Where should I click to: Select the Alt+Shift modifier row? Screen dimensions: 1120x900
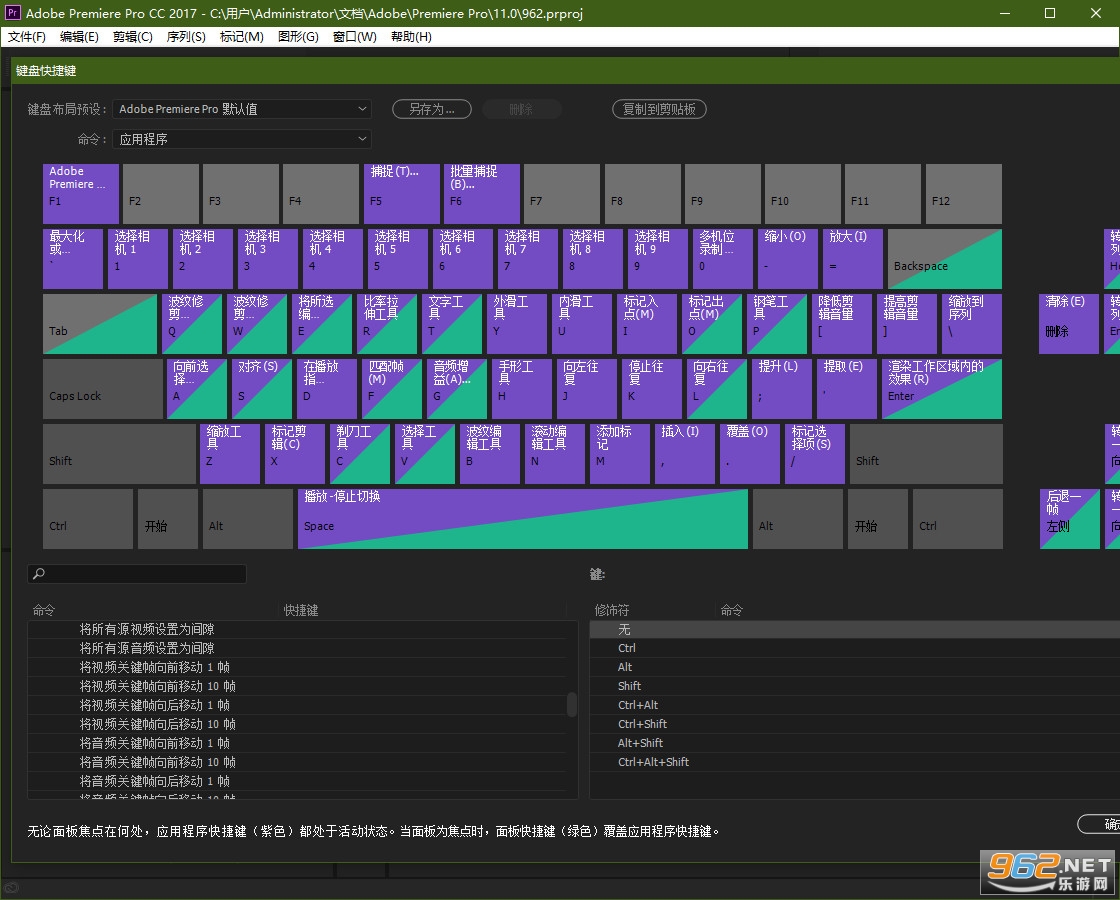click(x=854, y=743)
